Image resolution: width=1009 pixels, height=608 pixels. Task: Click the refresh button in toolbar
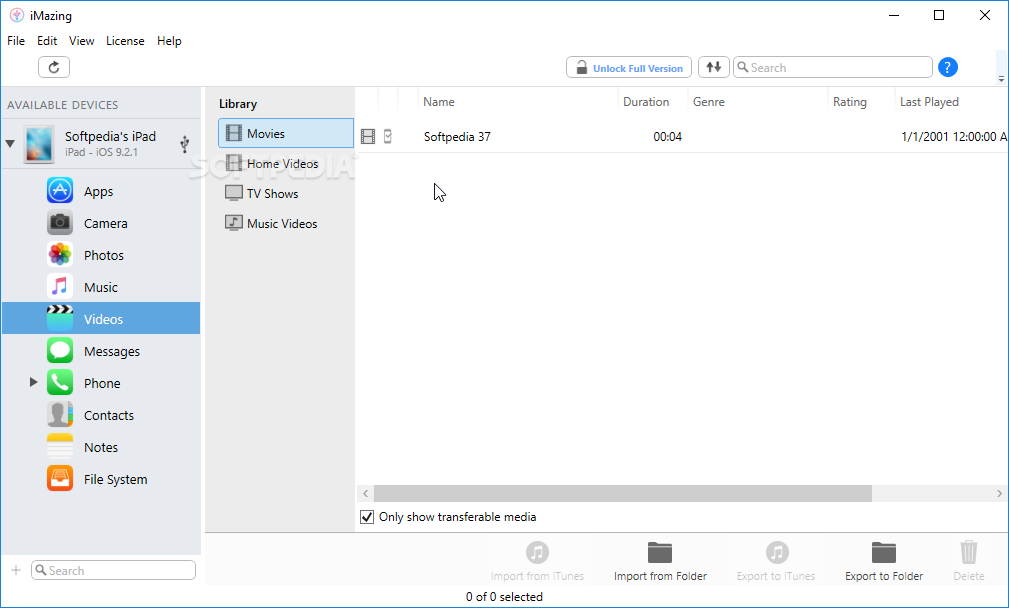click(x=54, y=67)
